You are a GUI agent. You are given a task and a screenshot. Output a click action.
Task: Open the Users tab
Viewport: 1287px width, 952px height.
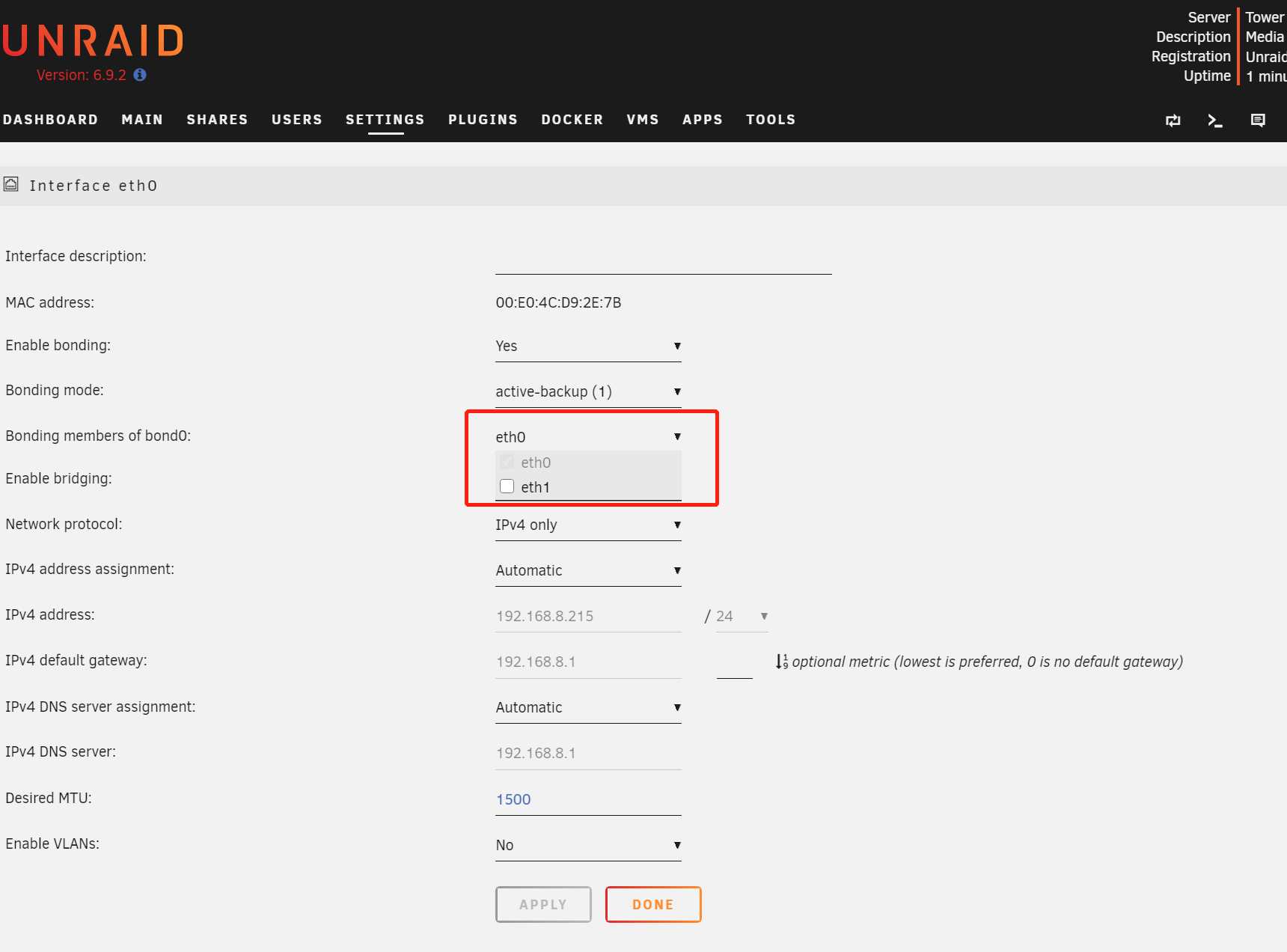point(297,120)
